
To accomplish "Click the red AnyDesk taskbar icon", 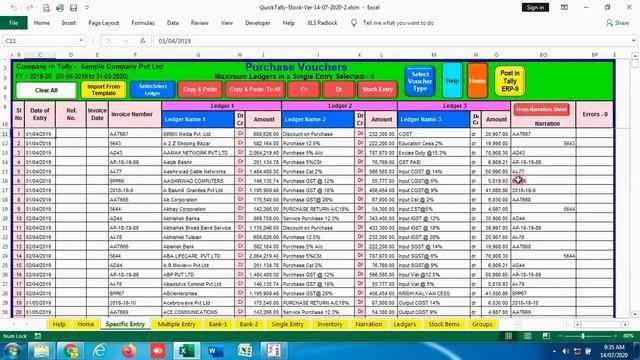I will pos(158,351).
